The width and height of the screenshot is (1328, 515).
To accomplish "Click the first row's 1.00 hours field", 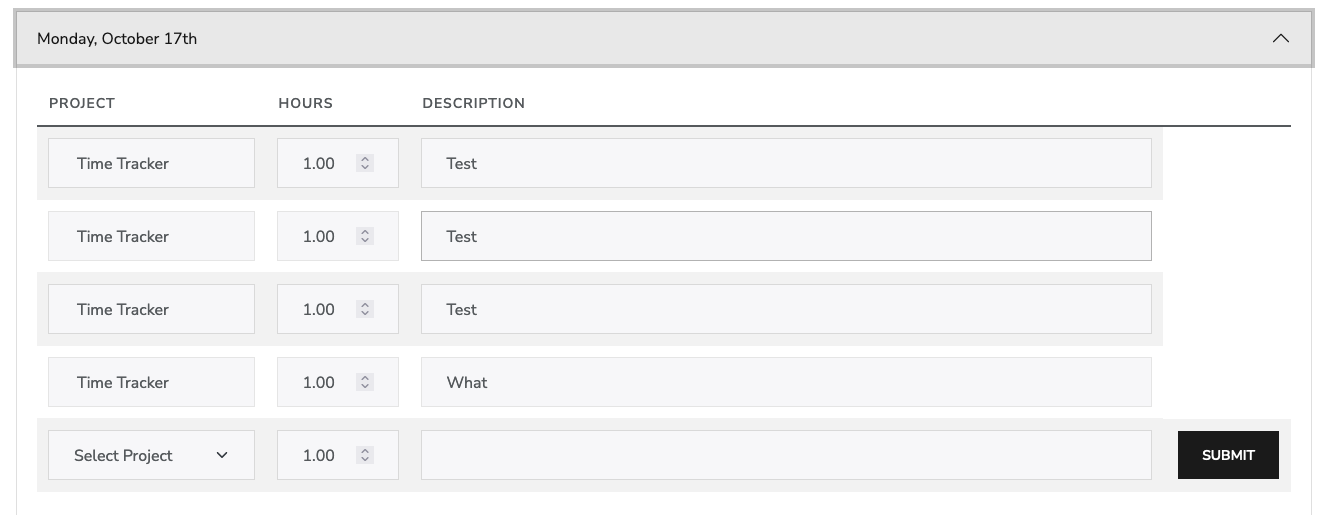I will [320, 163].
